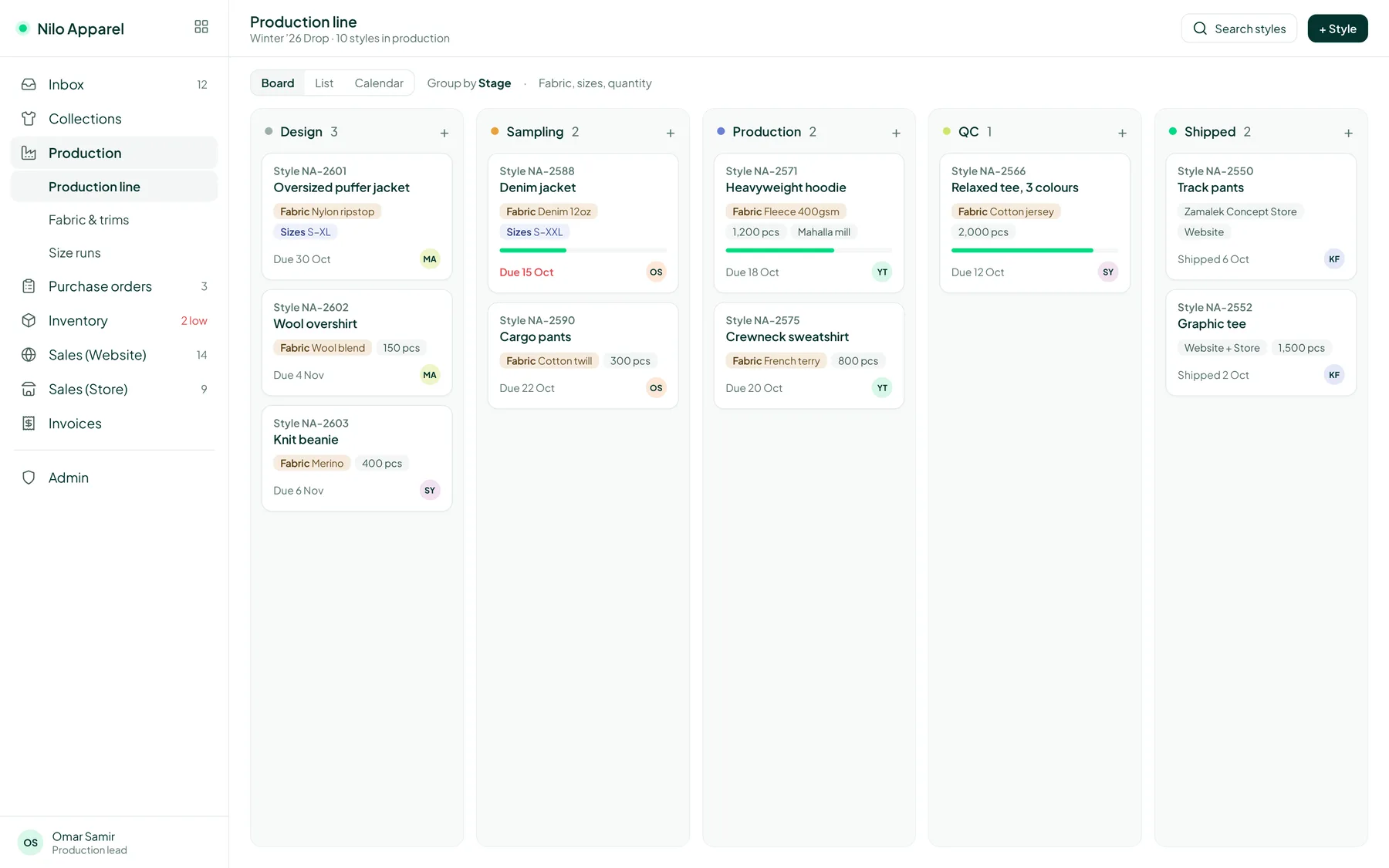This screenshot has height=868, width=1389.
Task: Switch to the List view tab
Action: 324,83
